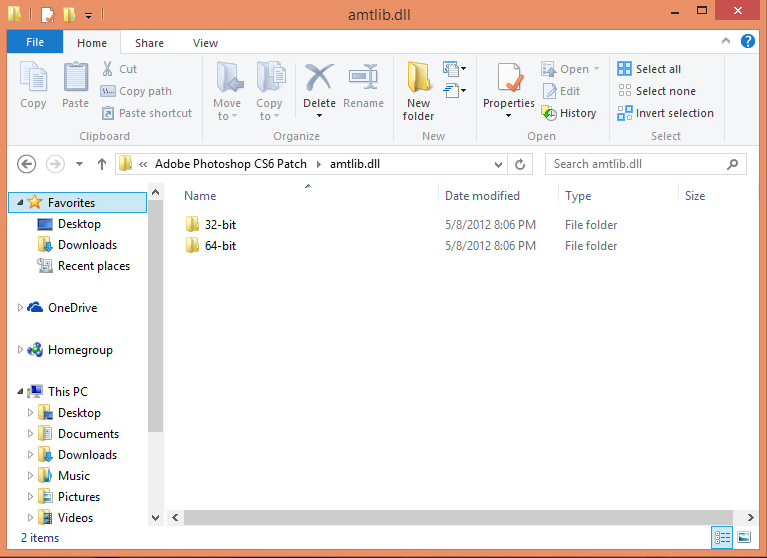
Task: Click Select none
Action: 656,91
